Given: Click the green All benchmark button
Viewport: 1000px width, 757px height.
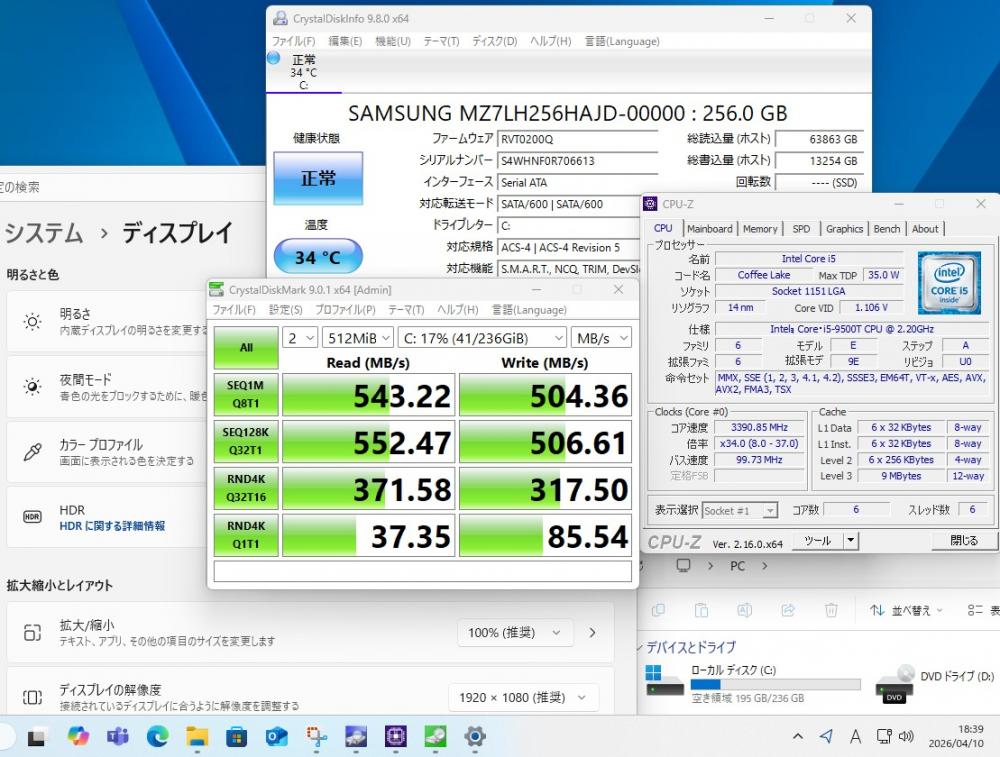Looking at the screenshot, I should pos(246,348).
